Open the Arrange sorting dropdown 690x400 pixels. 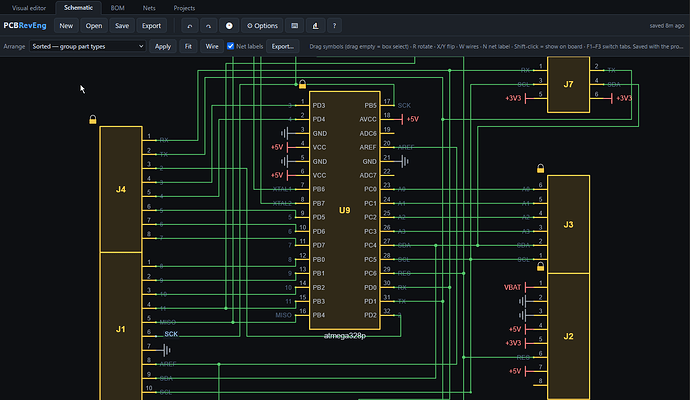(88, 46)
